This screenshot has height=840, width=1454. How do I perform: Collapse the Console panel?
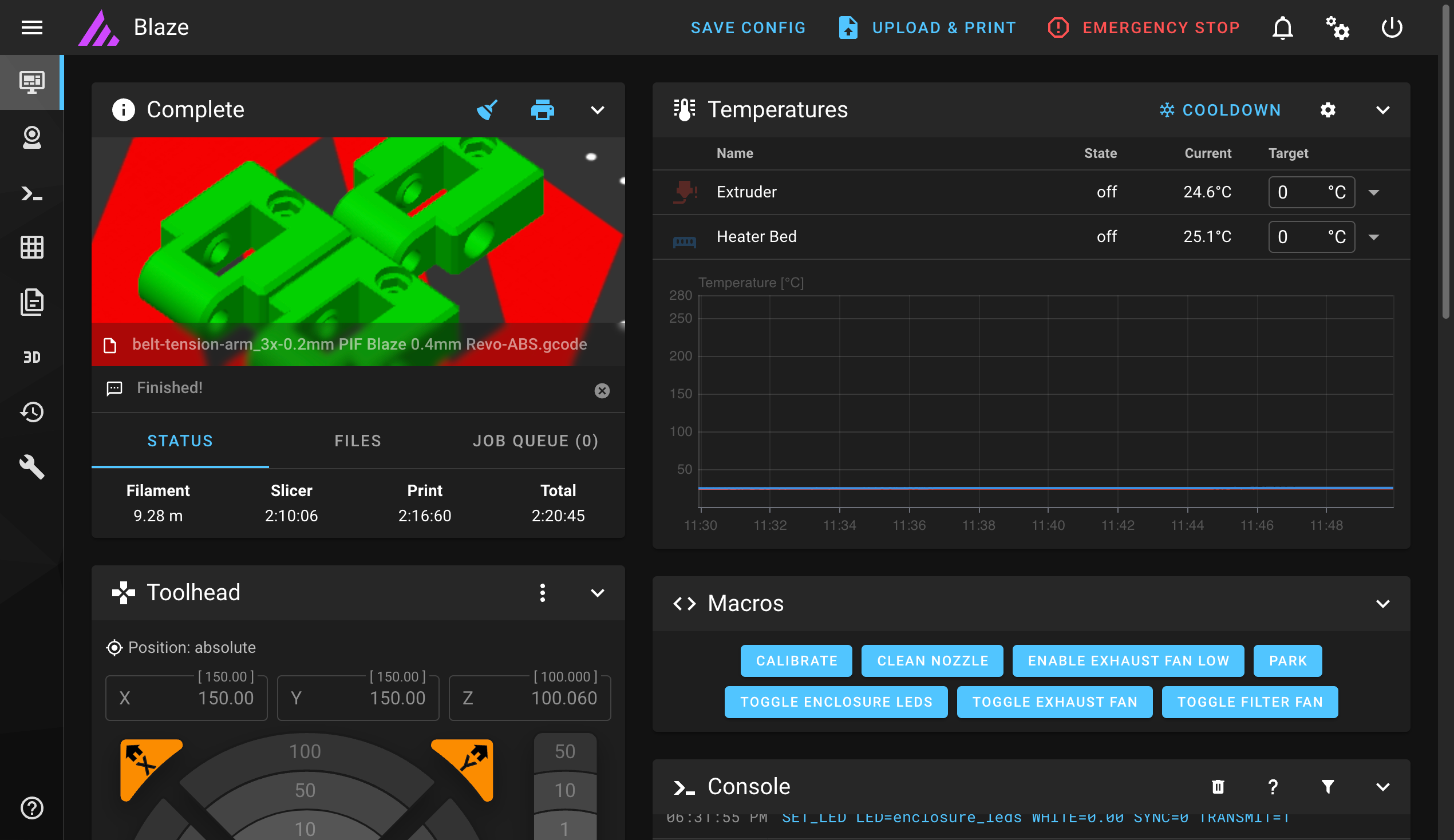coord(1383,786)
